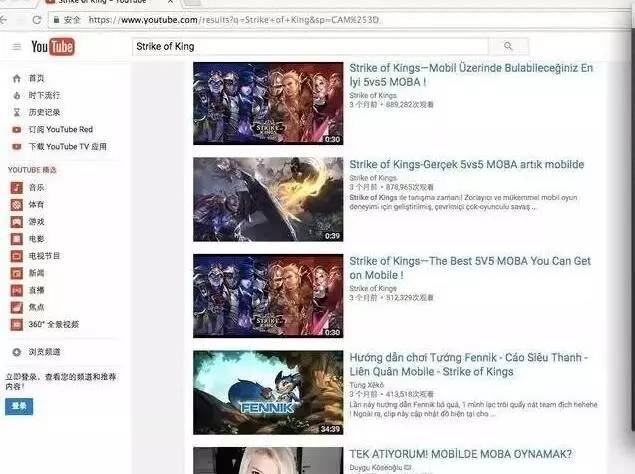Screen dimensions: 635x474
Task: Click the browser reload icon
Action: [37, 19]
